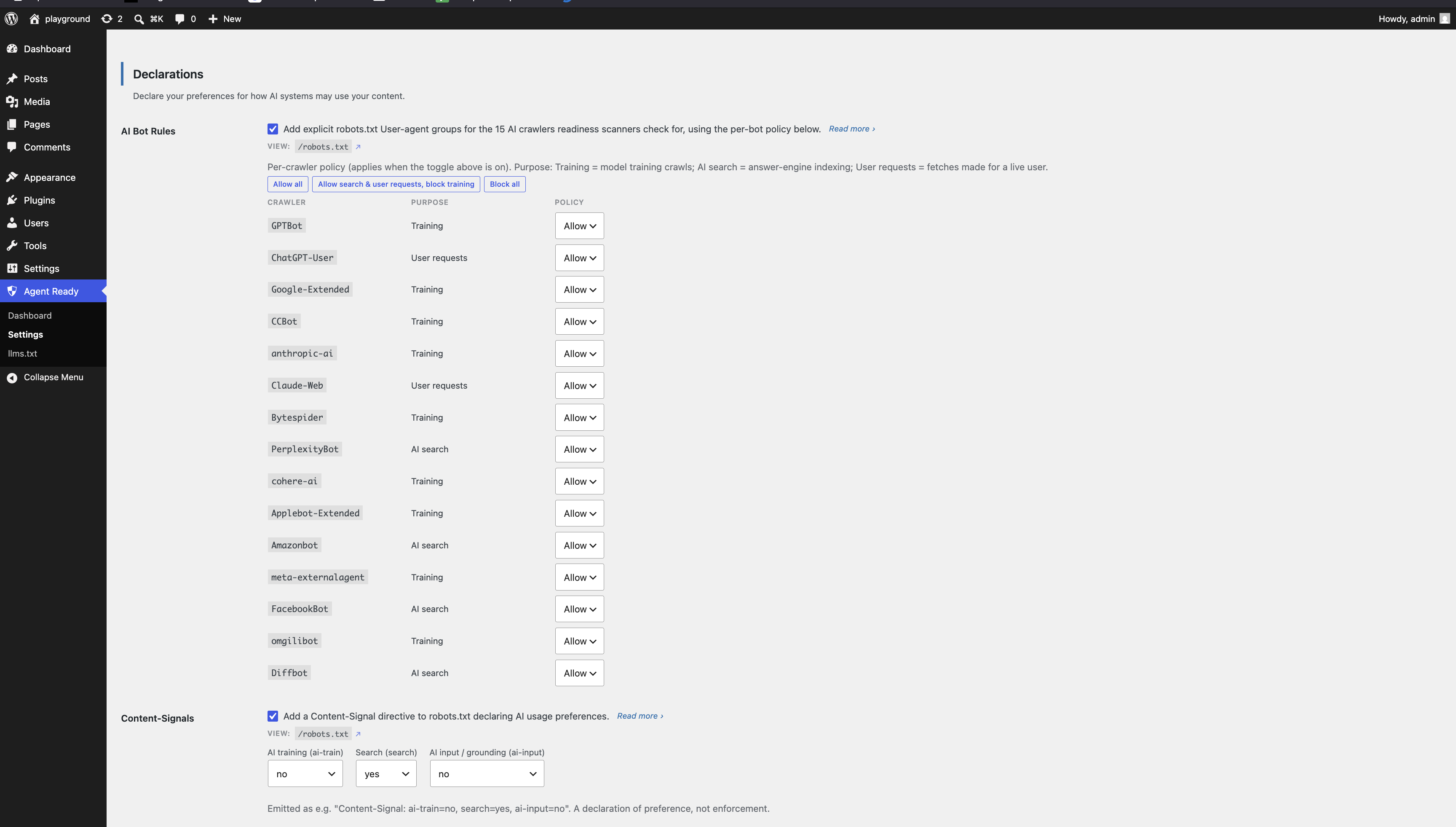Open the /robots.txt link under AI Bot Rules

[x=324, y=147]
